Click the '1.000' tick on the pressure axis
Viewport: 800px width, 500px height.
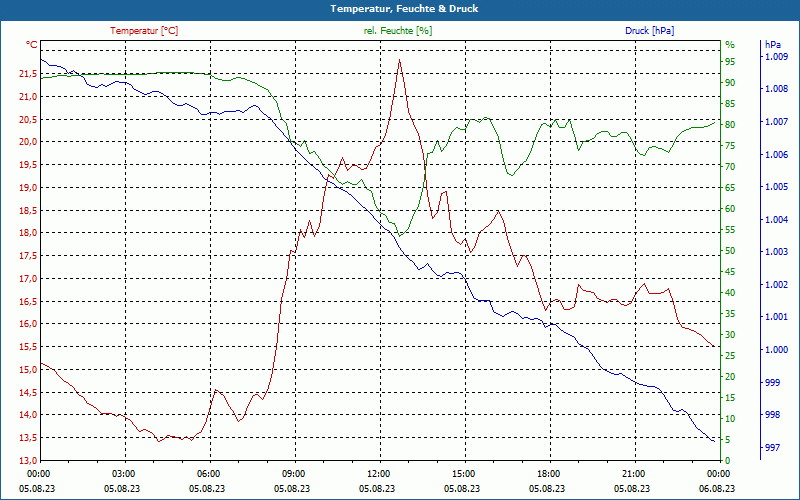coord(777,349)
